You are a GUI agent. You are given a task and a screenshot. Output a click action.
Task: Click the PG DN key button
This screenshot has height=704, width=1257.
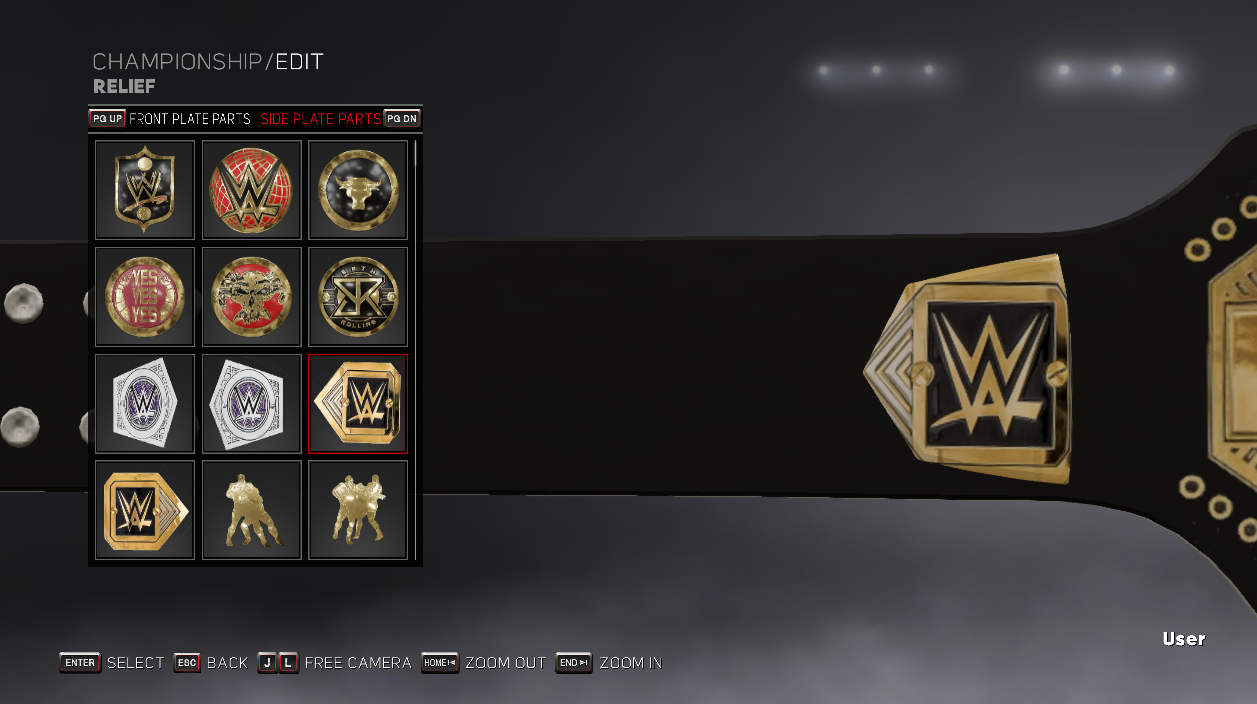[402, 118]
